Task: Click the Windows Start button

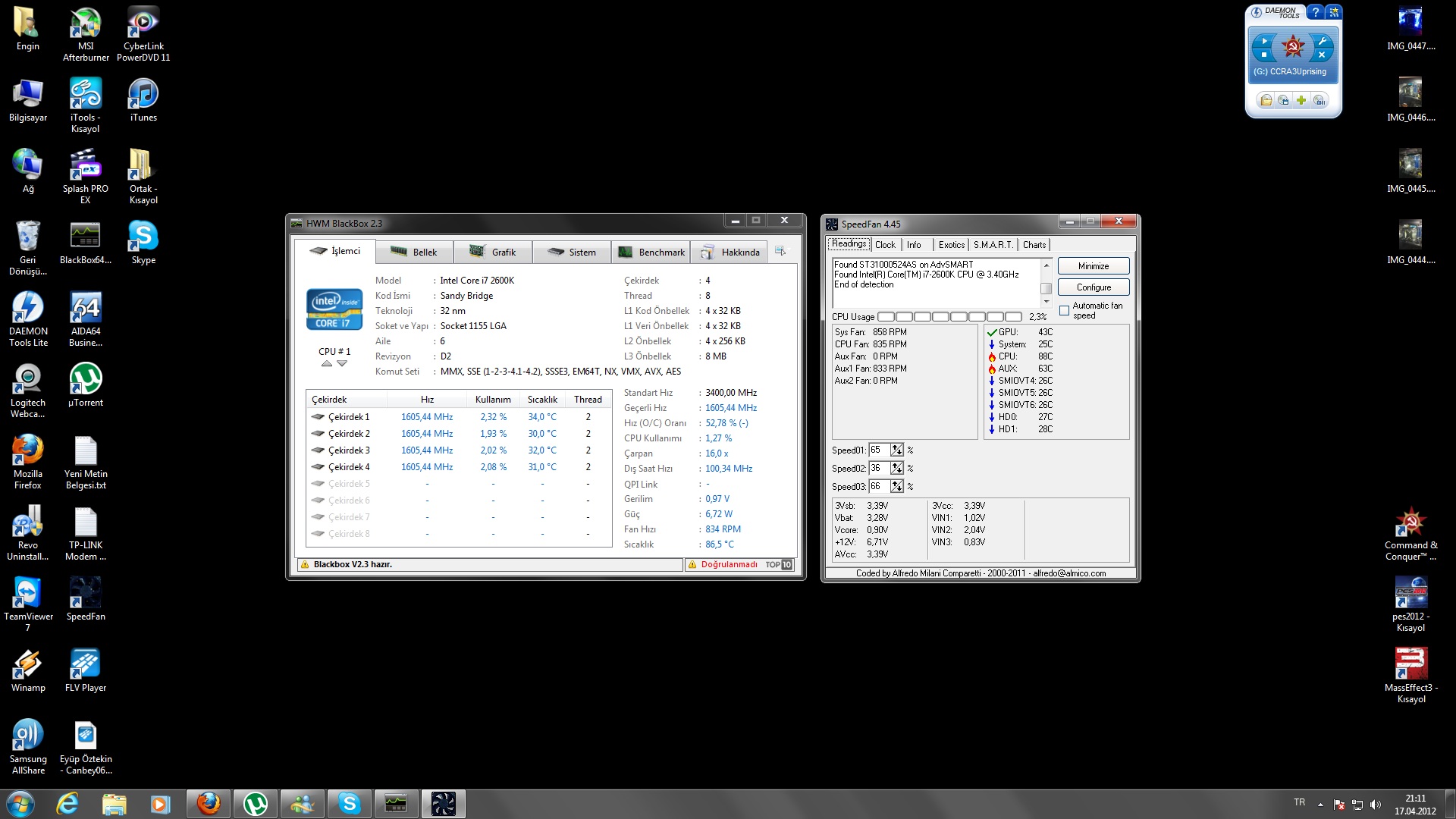Action: 20,804
